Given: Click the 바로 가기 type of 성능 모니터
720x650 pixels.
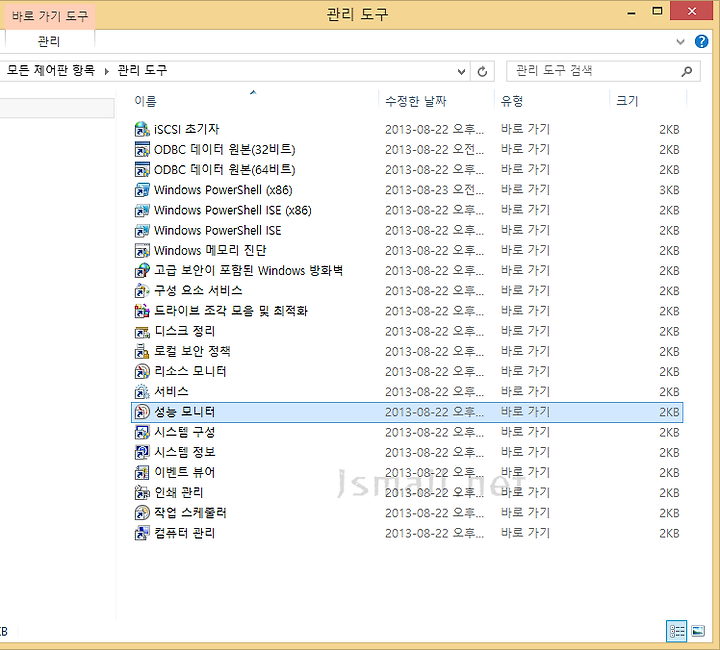Looking at the screenshot, I should coord(525,412).
